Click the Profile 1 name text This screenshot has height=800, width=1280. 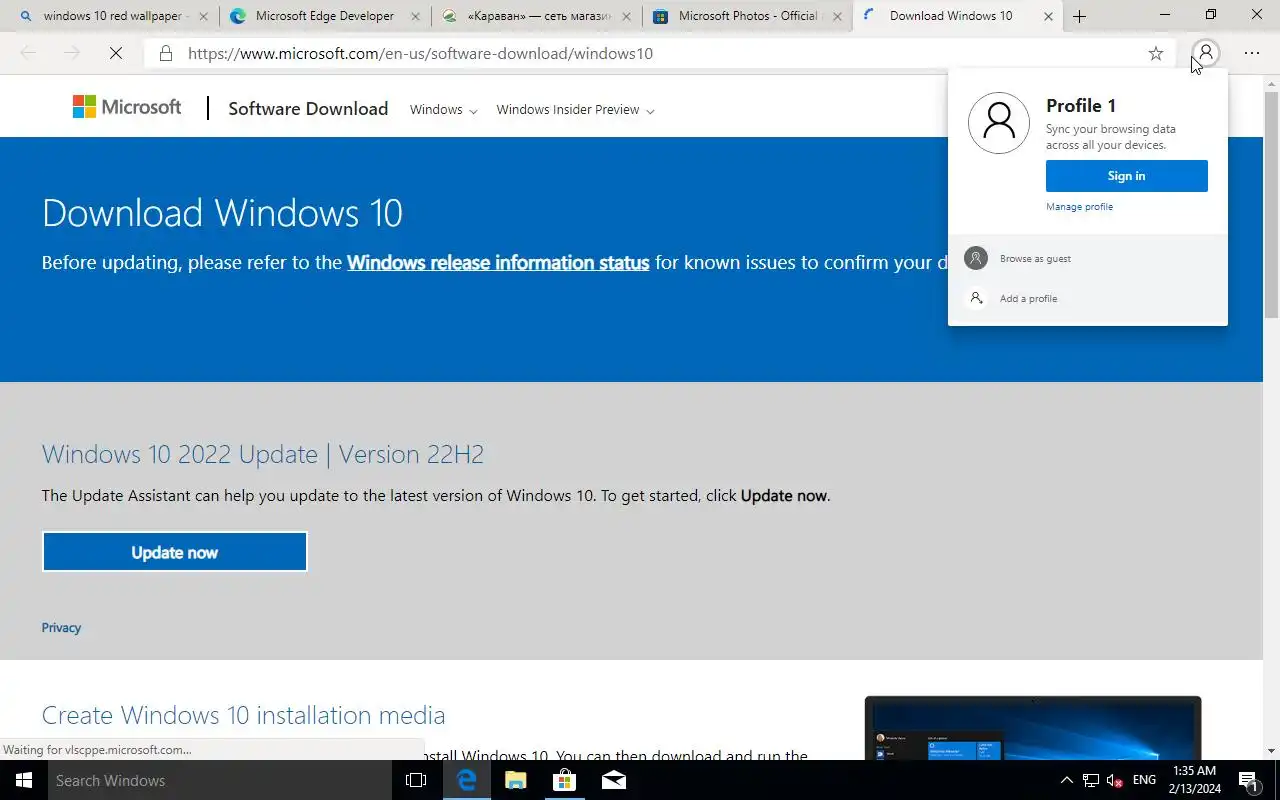pos(1081,106)
